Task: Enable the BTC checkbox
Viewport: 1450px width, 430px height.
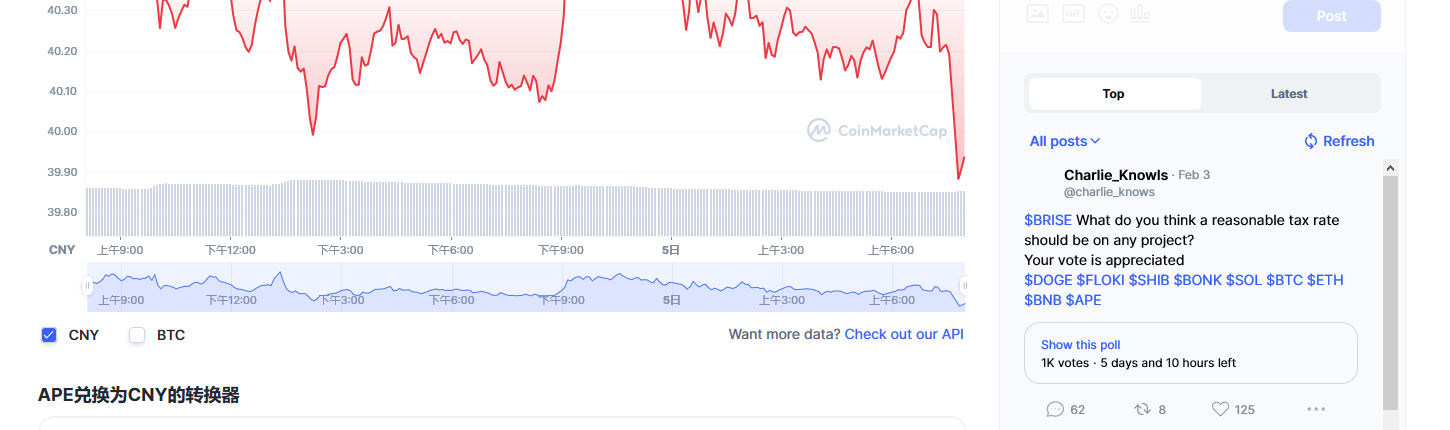Action: tap(138, 335)
